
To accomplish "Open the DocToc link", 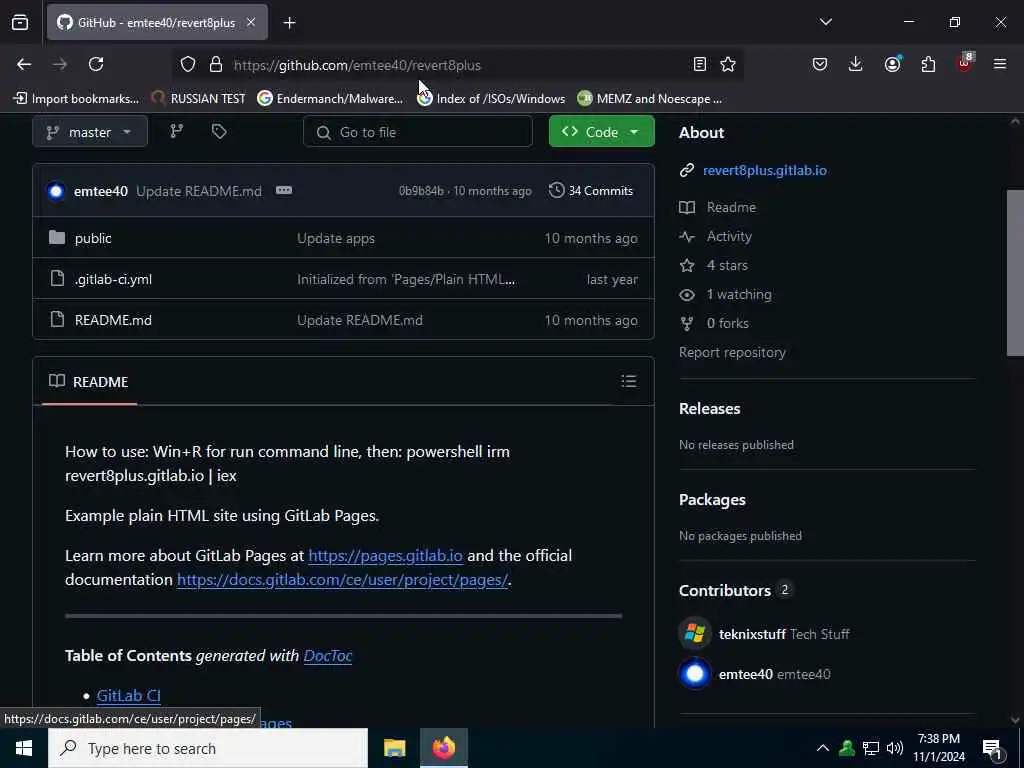I will pos(328,656).
